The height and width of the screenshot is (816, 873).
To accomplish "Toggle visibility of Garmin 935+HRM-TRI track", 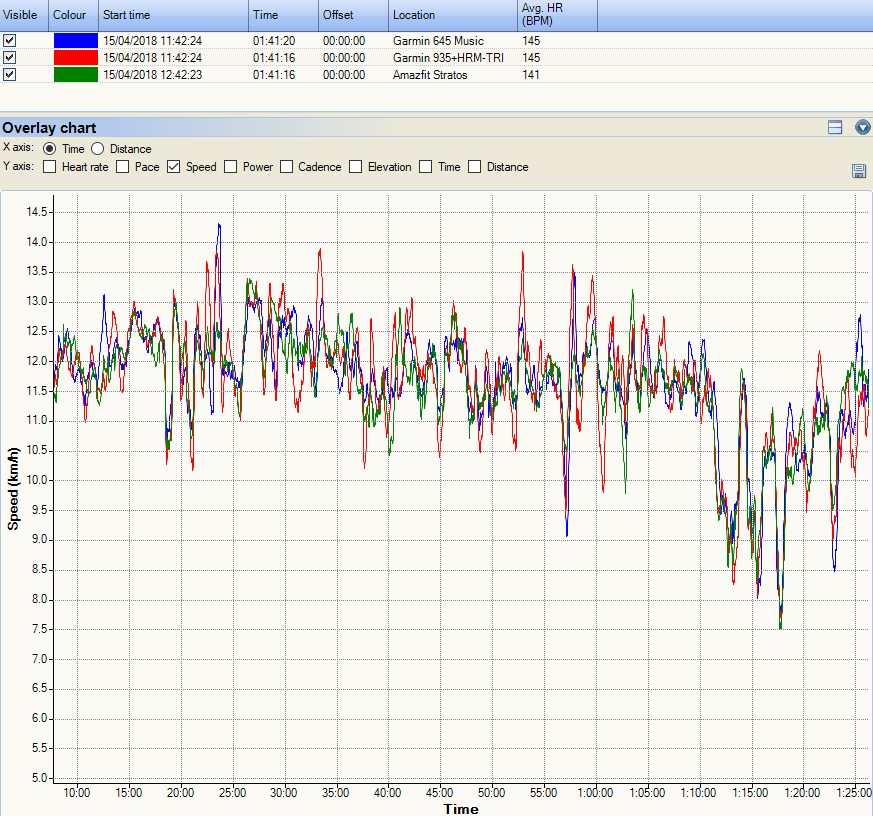I will 10,58.
